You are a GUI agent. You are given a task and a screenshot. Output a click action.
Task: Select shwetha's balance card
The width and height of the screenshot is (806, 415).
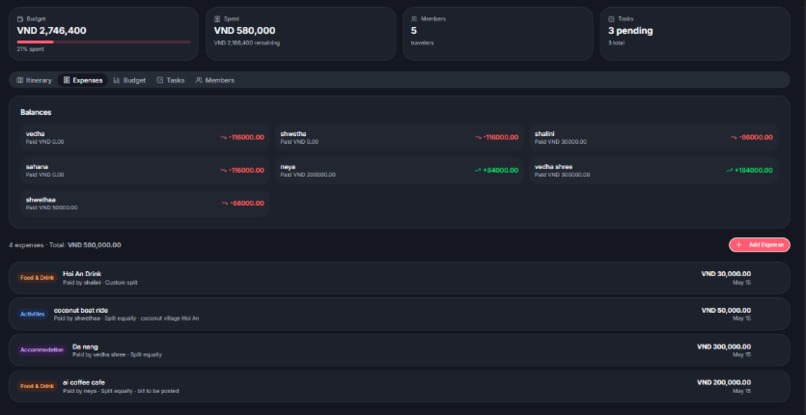click(399, 137)
